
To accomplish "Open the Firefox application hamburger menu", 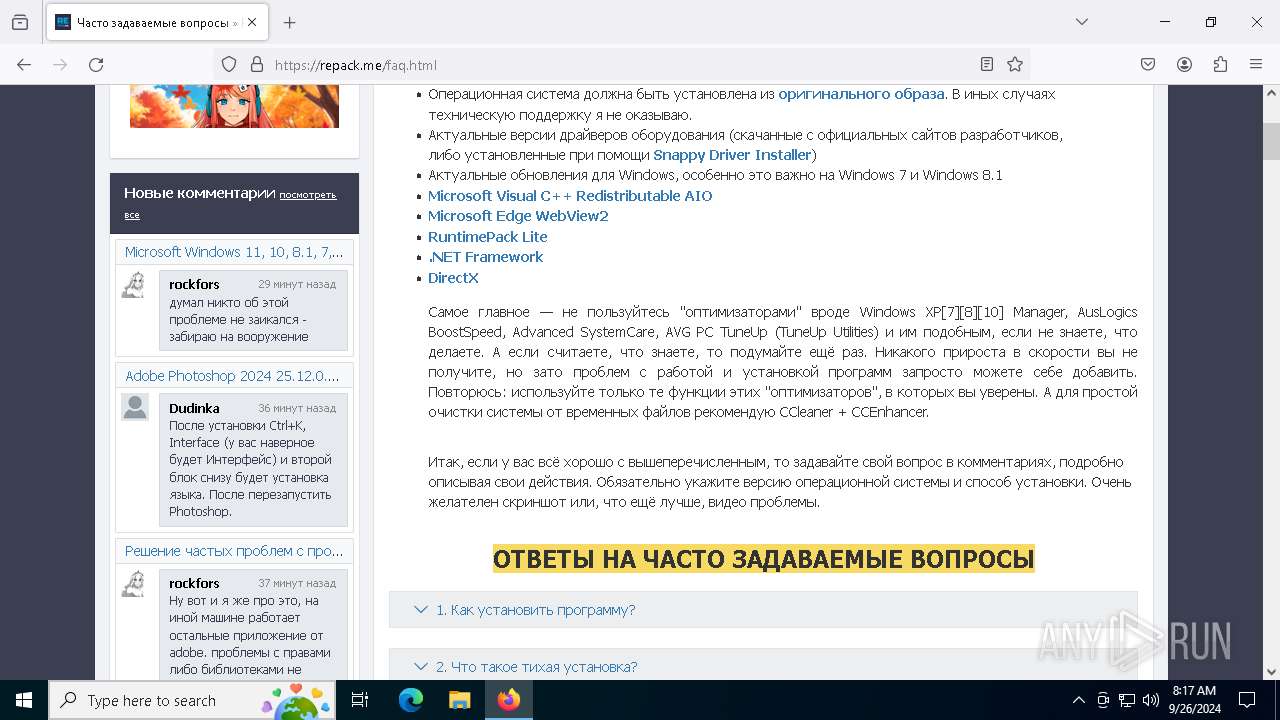I will tap(1256, 64).
